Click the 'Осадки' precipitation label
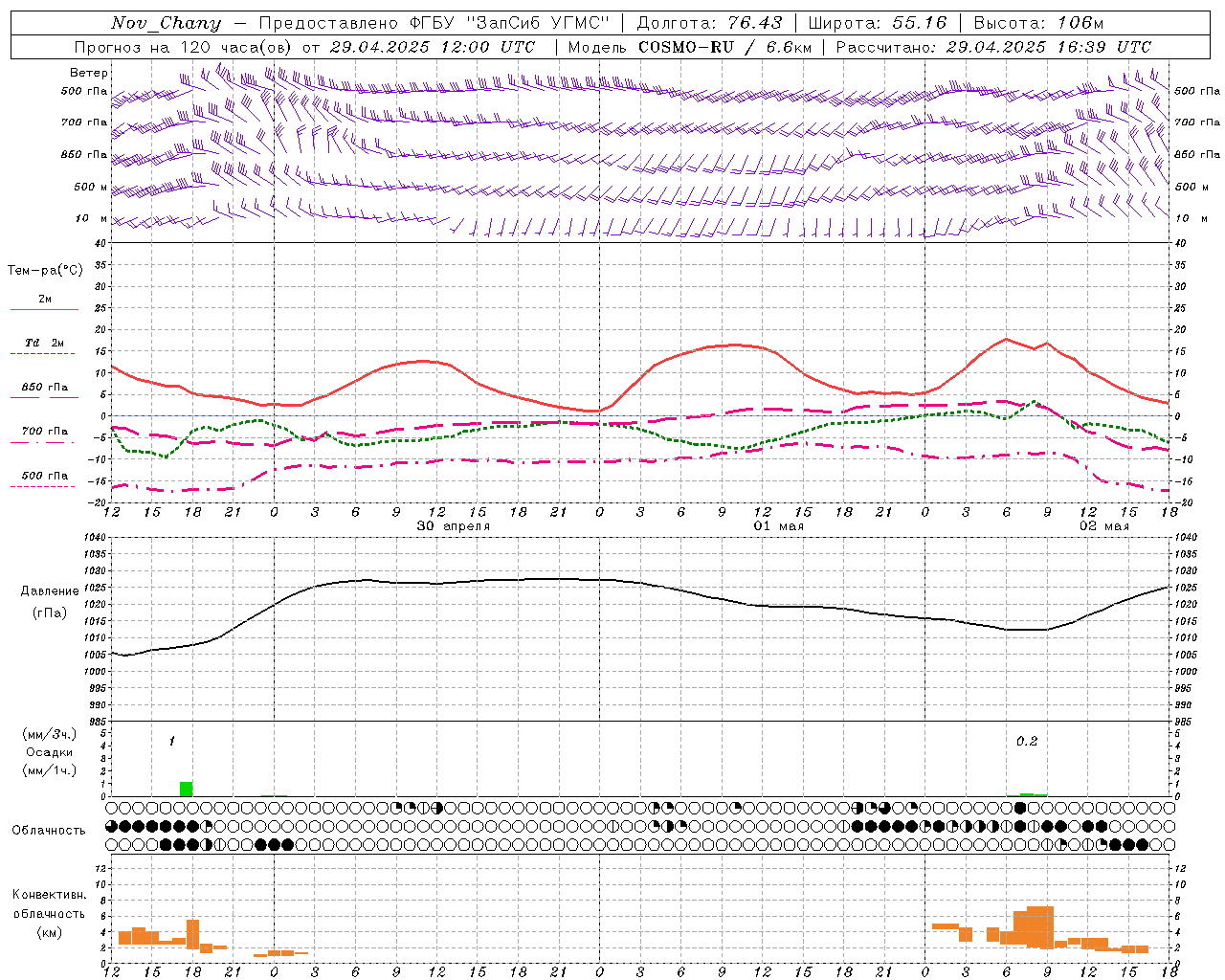The height and width of the screenshot is (980, 1225). pyautogui.click(x=50, y=752)
